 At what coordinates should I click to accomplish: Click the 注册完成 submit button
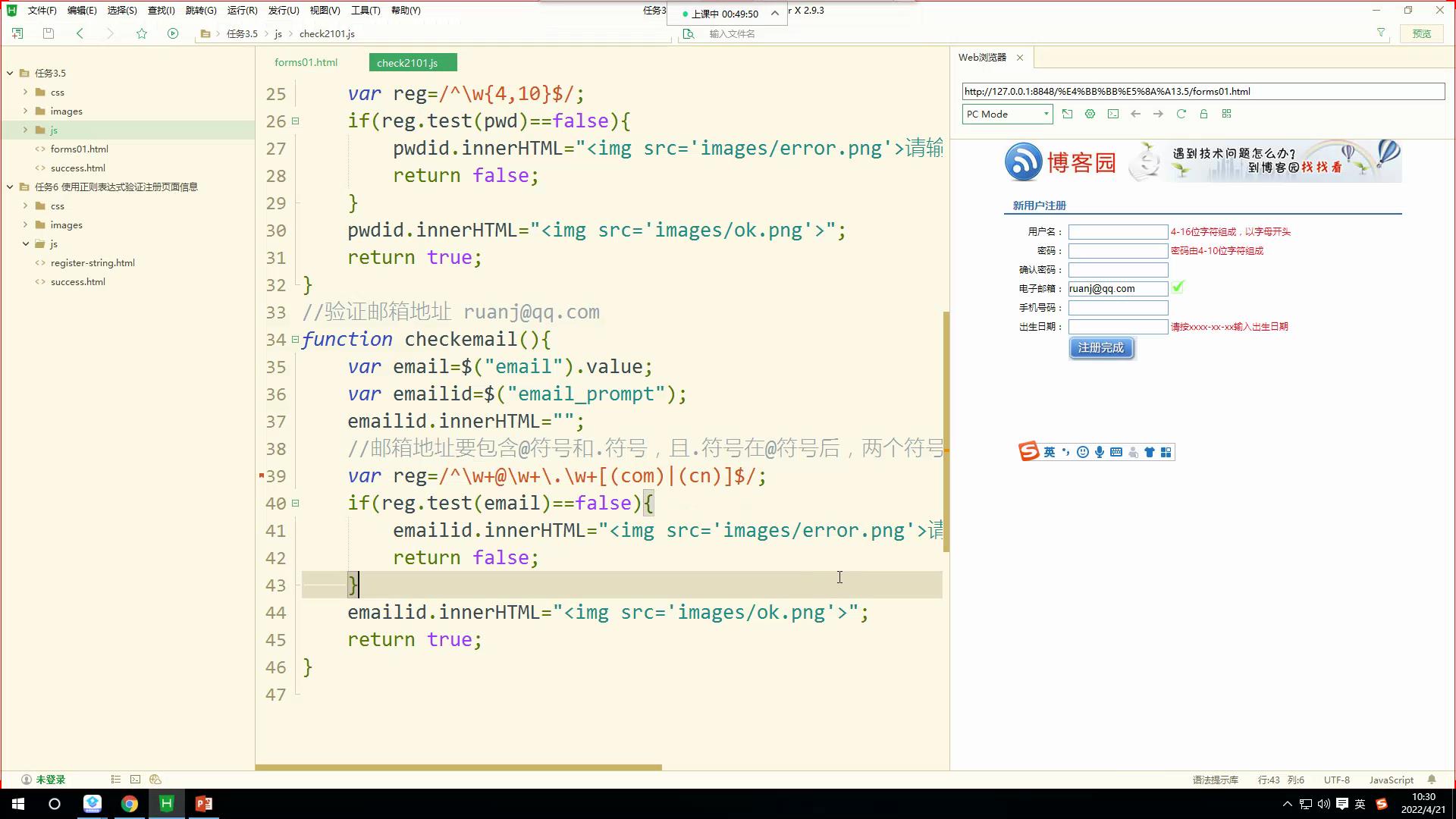click(1101, 348)
